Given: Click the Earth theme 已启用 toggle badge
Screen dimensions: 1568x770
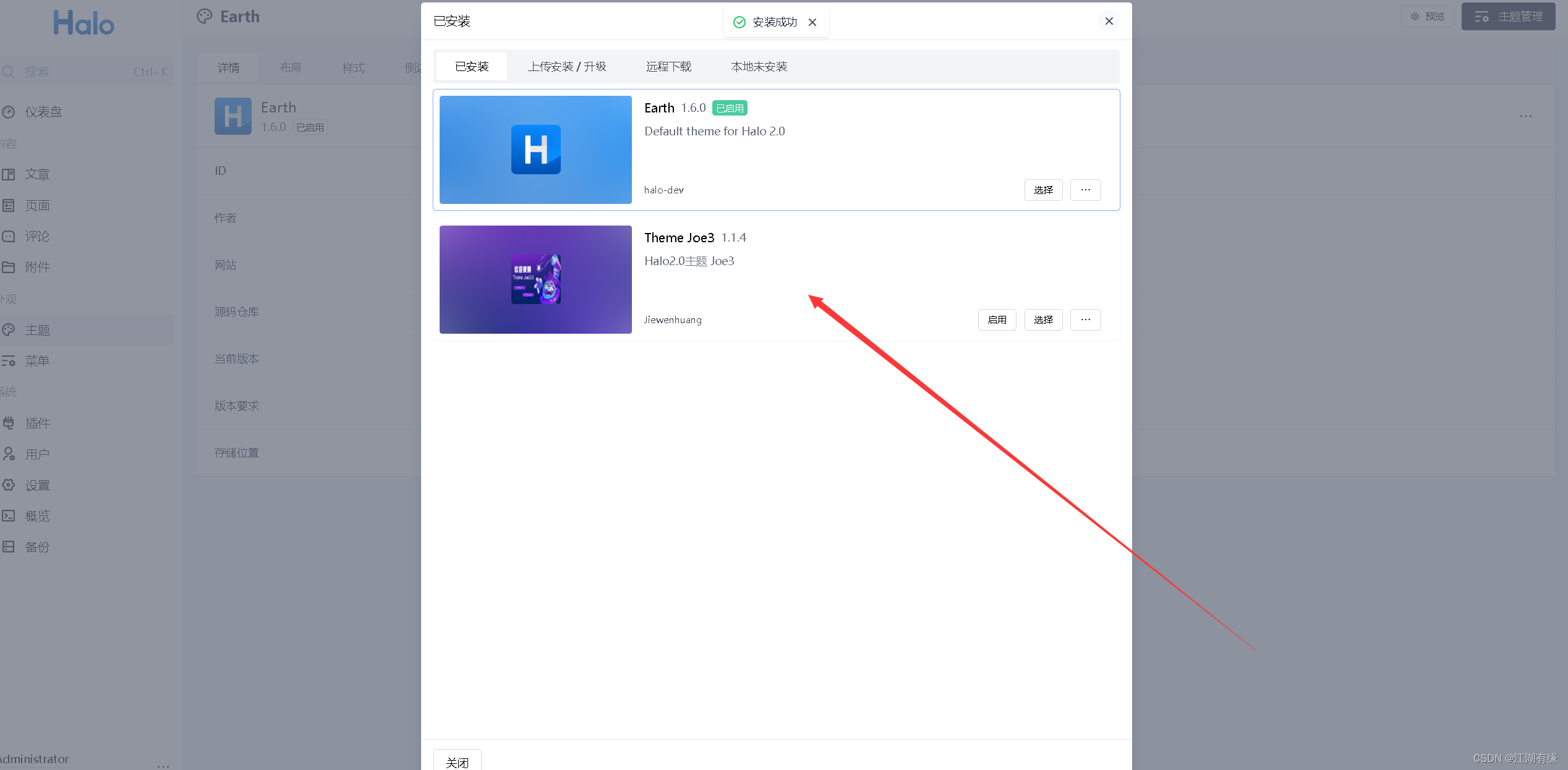Looking at the screenshot, I should coord(727,107).
